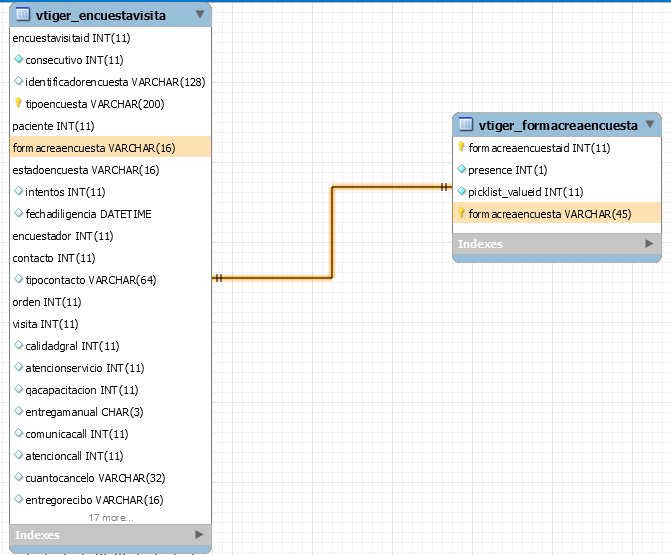Image resolution: width=671 pixels, height=555 pixels.
Task: Select comunicacall INT(11) column
Action: [x=110, y=434]
